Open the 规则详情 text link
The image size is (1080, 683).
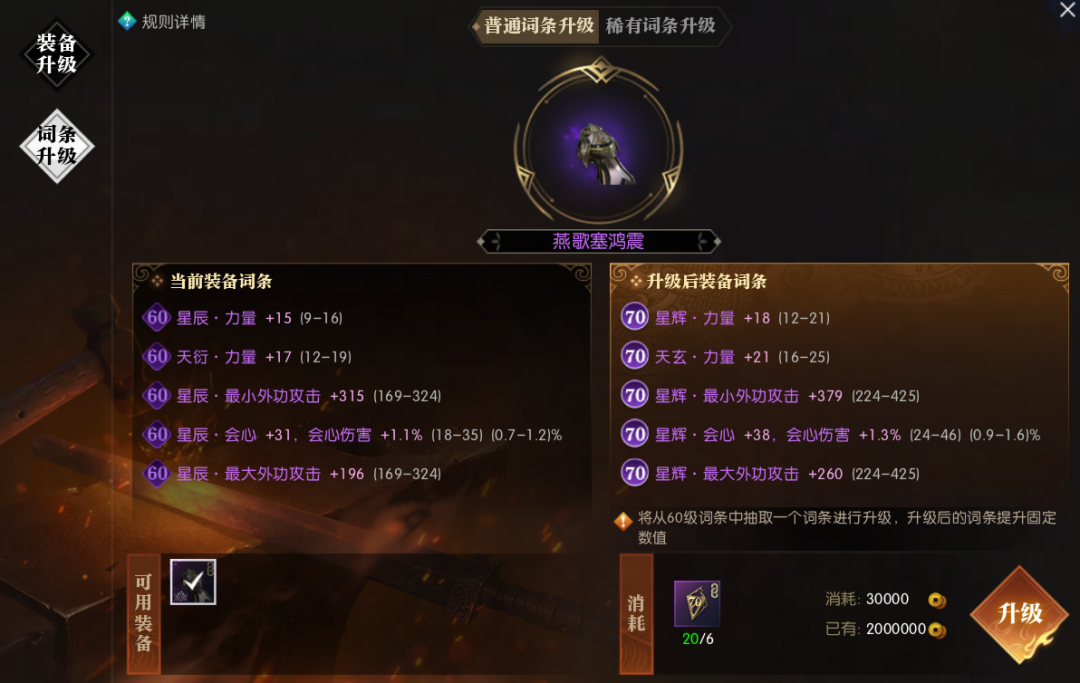tap(174, 22)
